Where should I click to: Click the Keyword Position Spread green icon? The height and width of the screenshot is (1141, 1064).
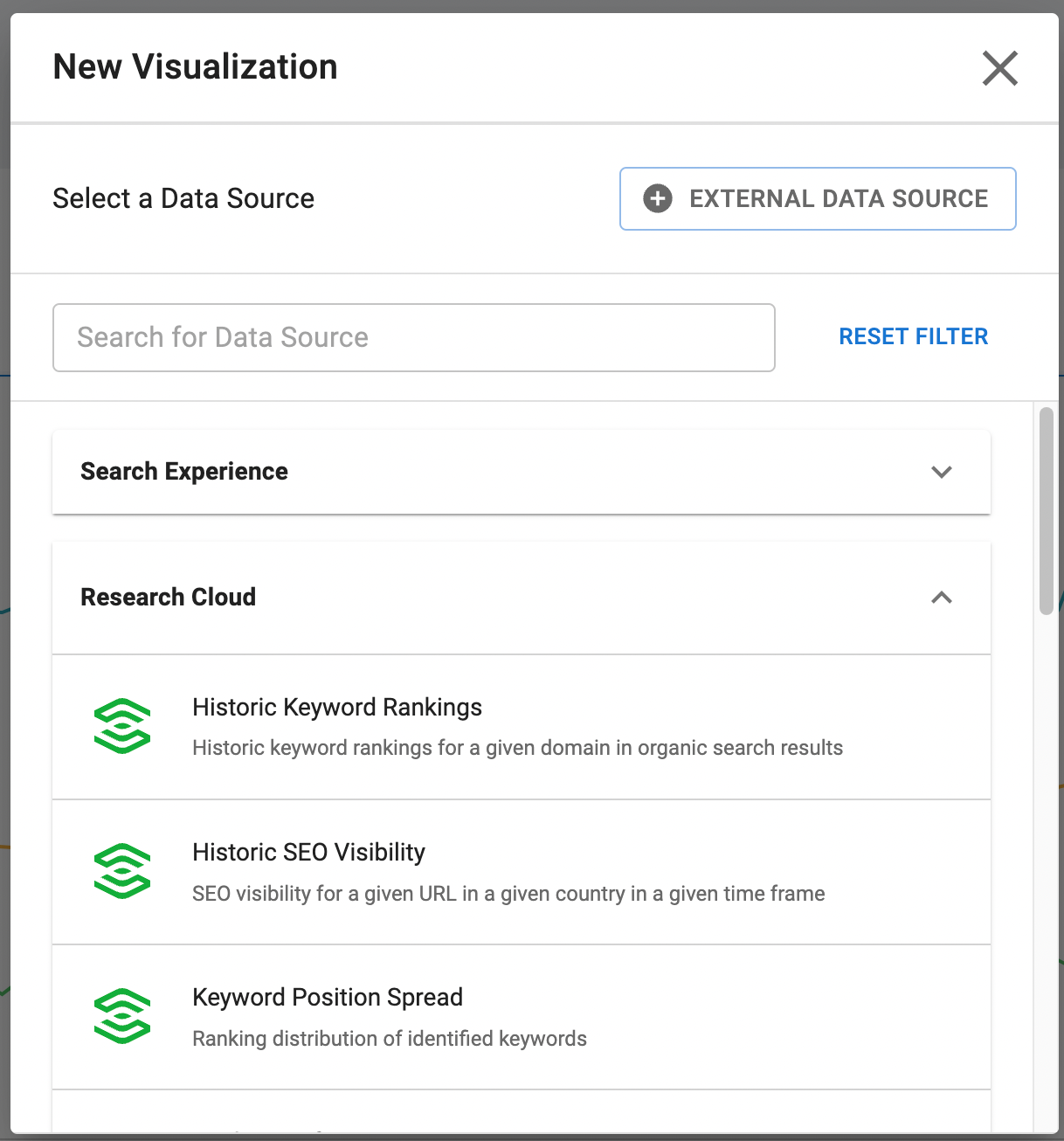pos(122,1016)
